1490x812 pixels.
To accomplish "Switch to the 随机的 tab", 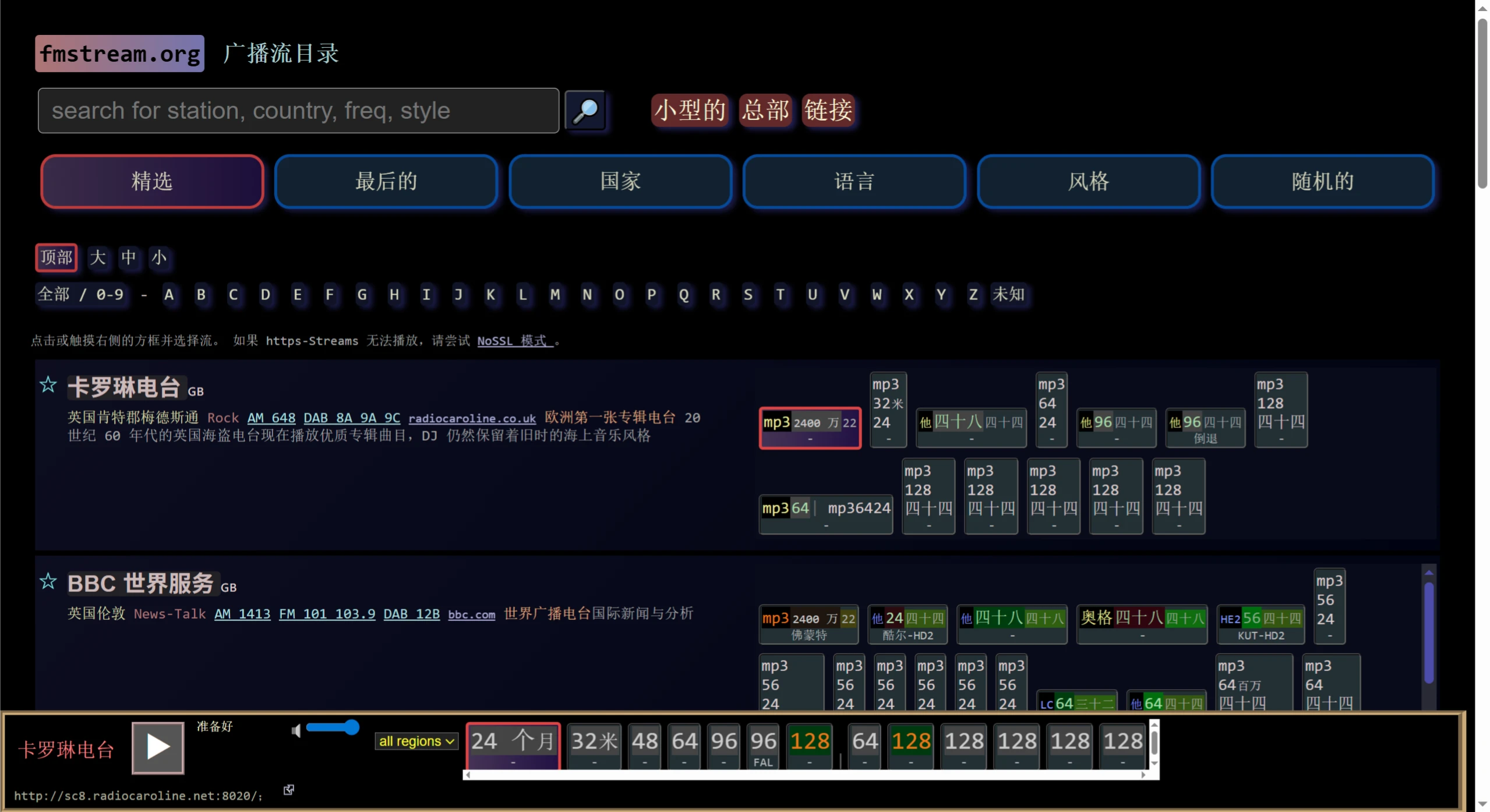I will 1322,181.
